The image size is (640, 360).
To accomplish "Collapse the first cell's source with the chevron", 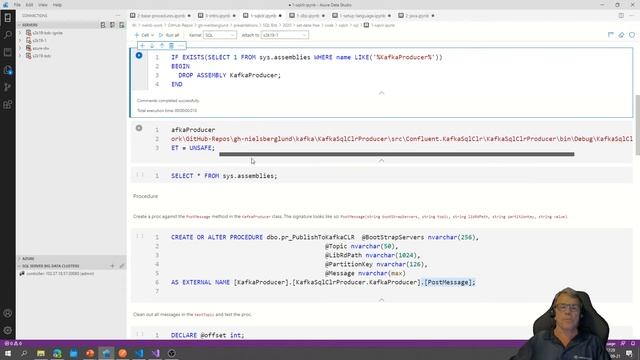I will click(381, 93).
